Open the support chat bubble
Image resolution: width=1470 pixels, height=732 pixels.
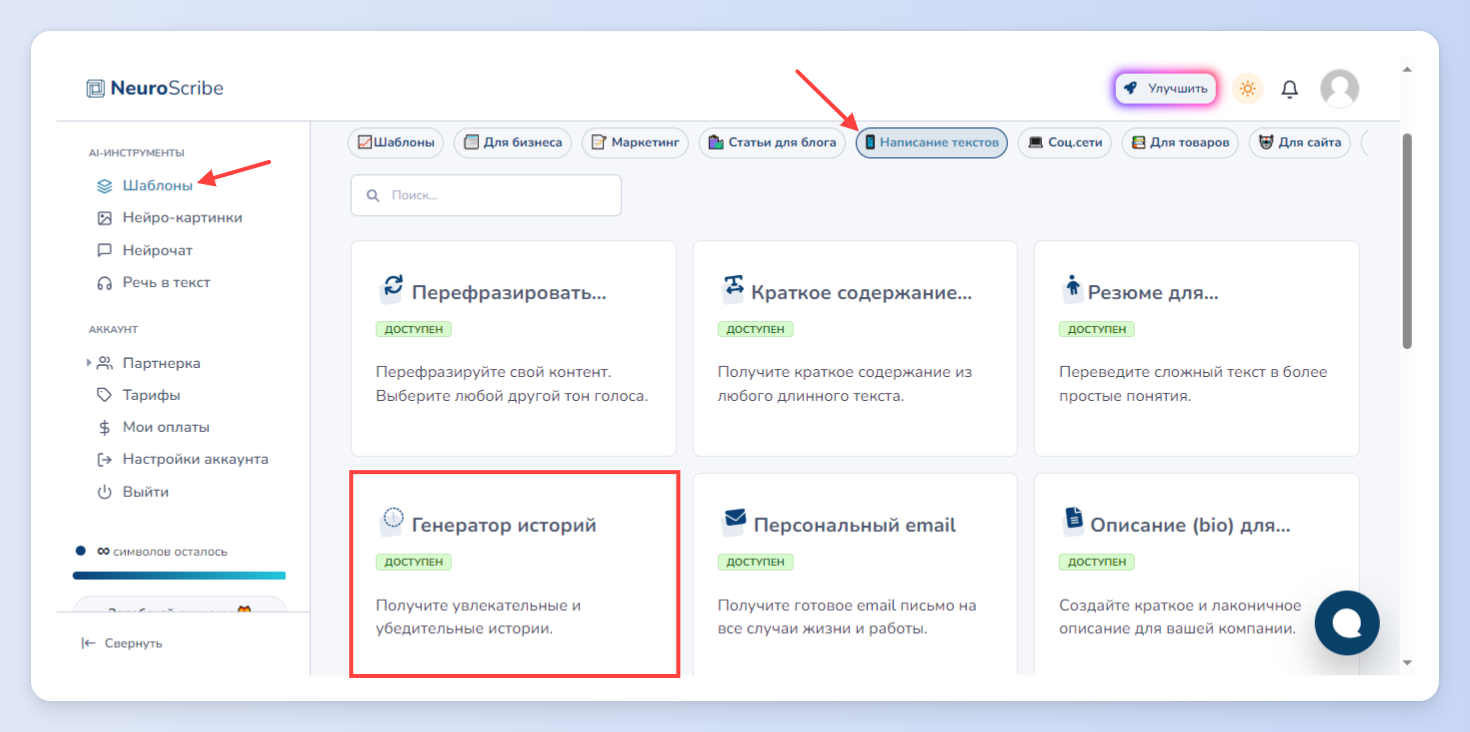tap(1347, 623)
